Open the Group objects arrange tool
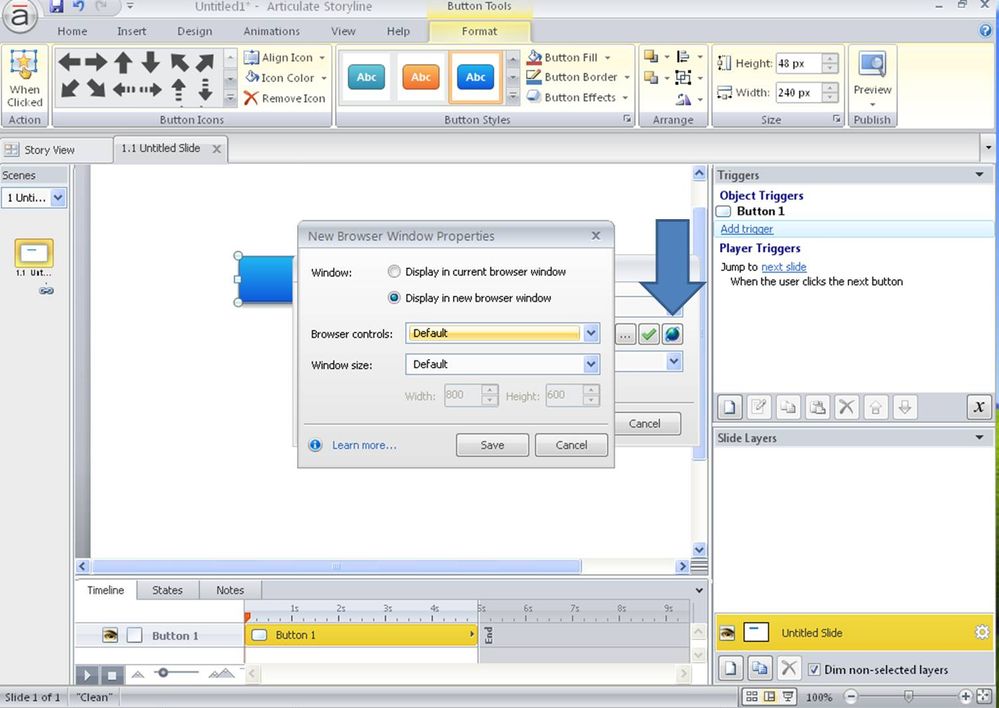Screen dimensions: 999x708 [x=683, y=78]
